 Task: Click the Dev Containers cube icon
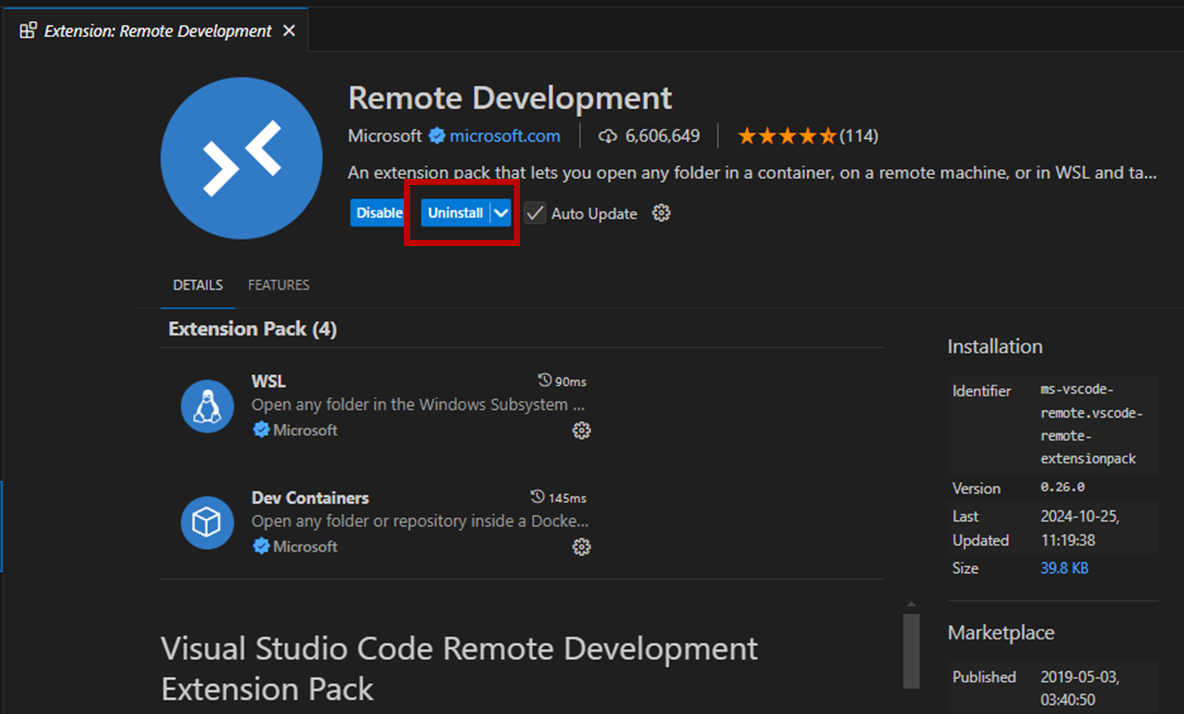click(207, 522)
